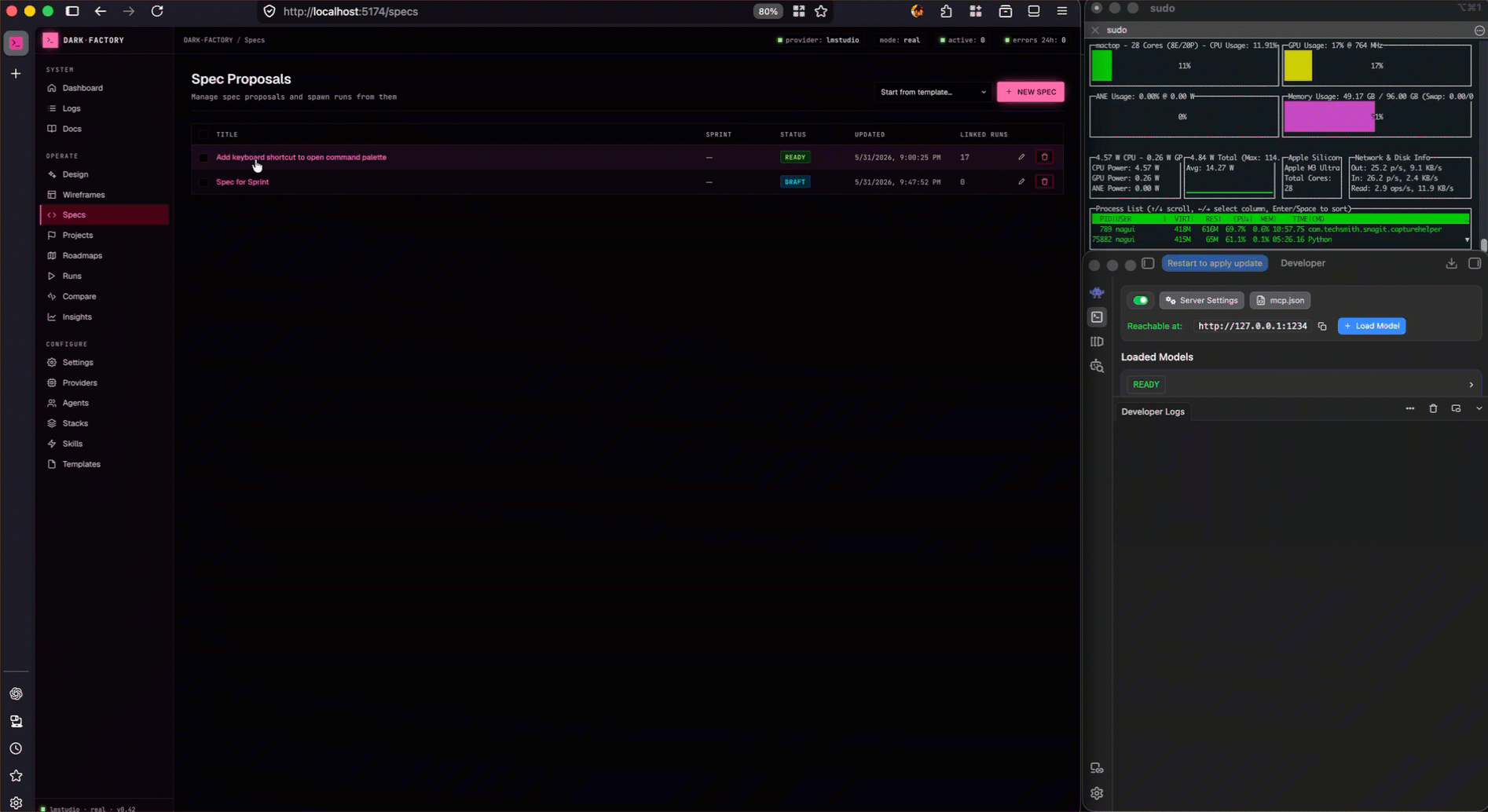The height and width of the screenshot is (812, 1488).
Task: Click the Specs code icon in sidebar
Action: 52,214
